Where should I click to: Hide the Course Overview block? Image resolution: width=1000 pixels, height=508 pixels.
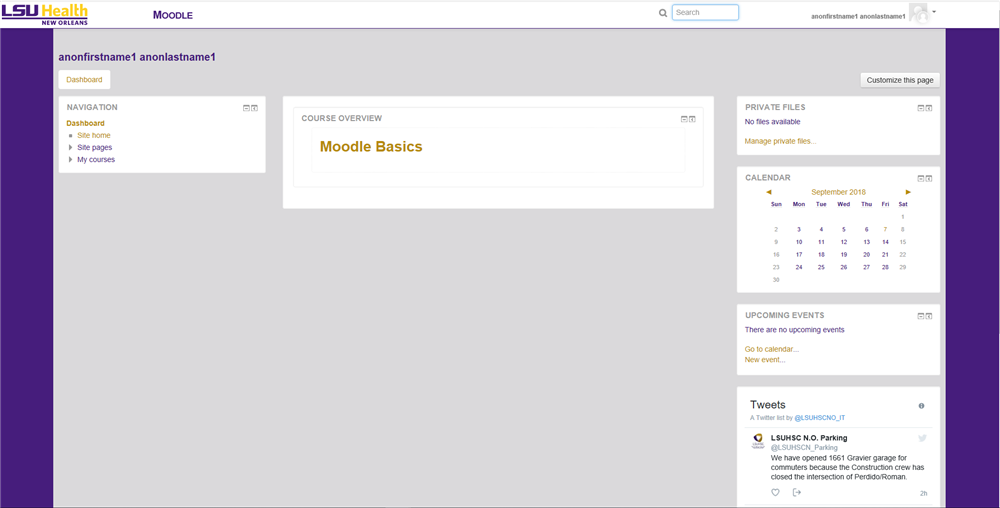pos(684,119)
